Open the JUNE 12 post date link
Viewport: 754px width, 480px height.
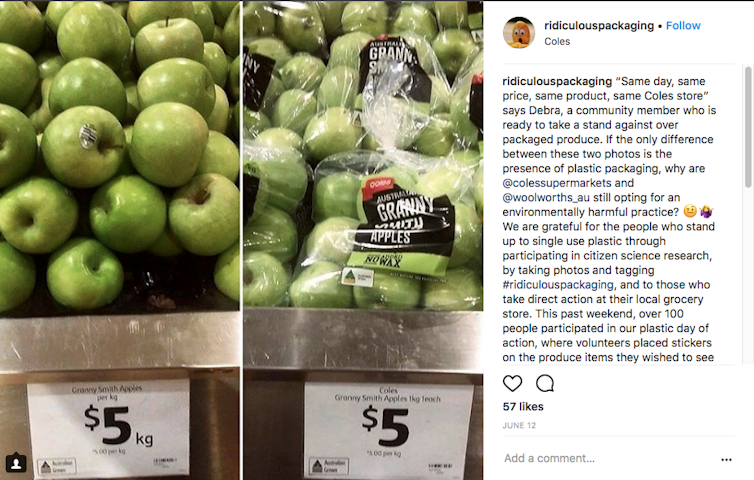point(519,426)
